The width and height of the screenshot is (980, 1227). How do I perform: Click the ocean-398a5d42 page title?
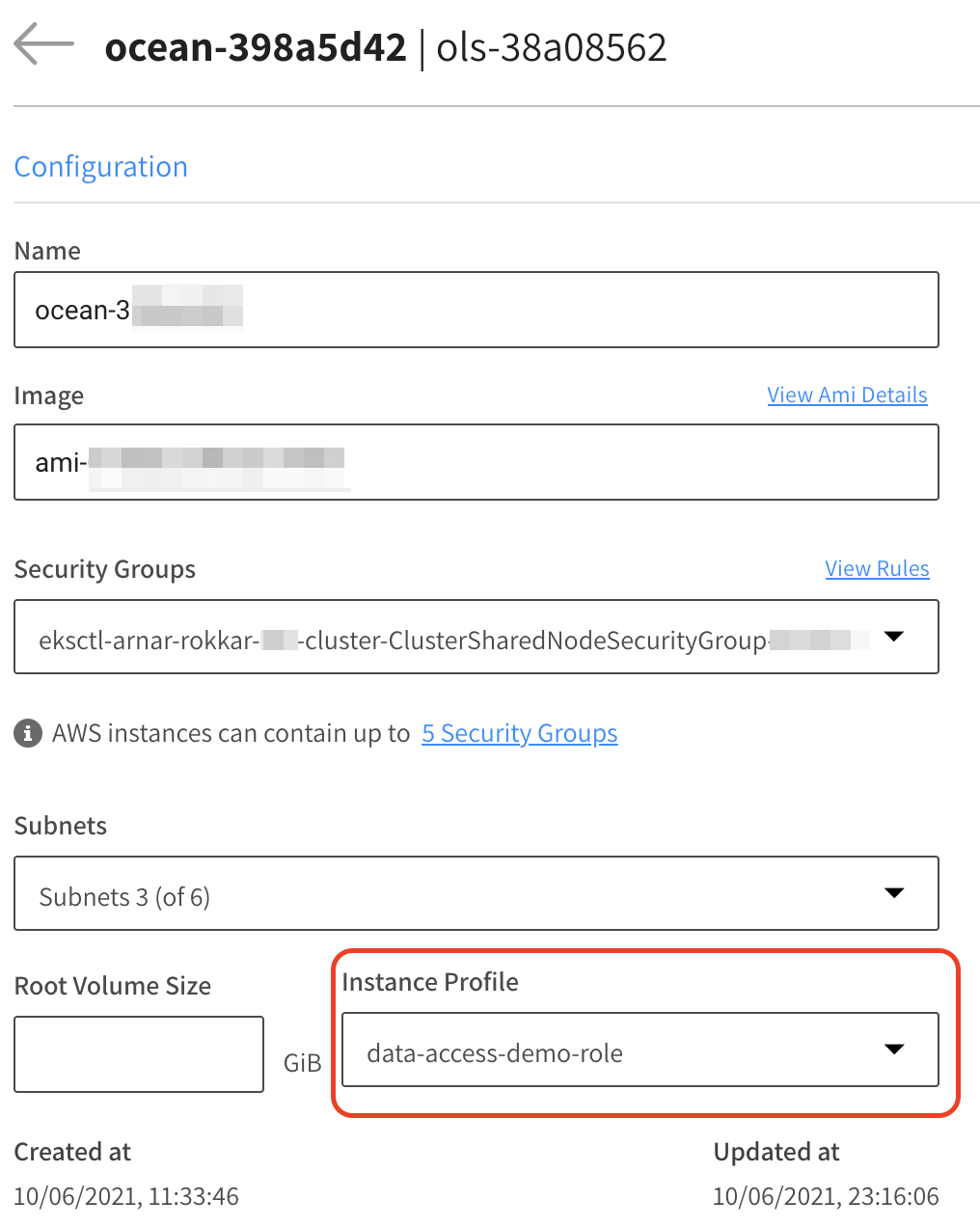click(x=256, y=47)
